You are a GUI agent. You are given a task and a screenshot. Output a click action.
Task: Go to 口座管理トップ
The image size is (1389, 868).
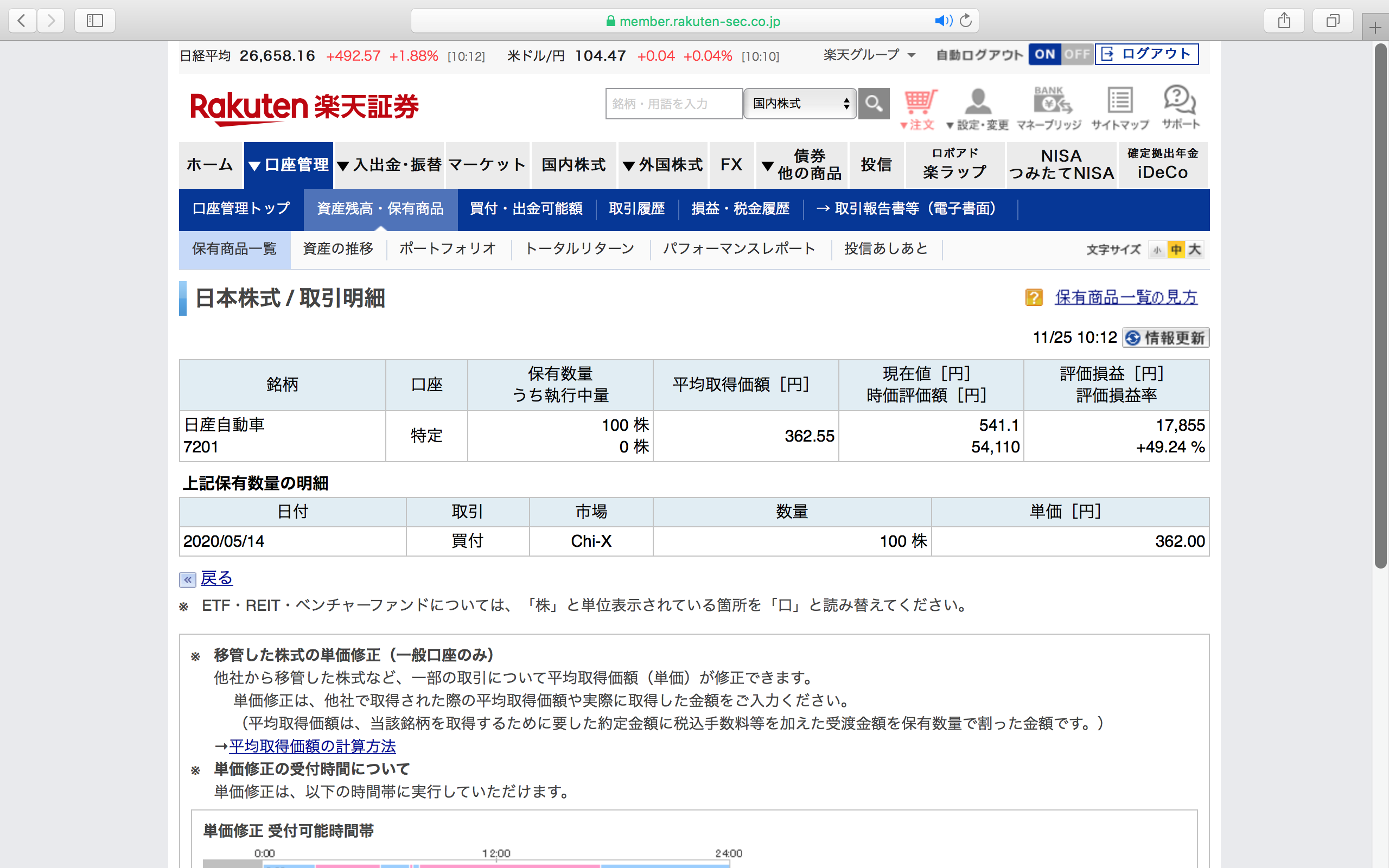click(x=241, y=209)
